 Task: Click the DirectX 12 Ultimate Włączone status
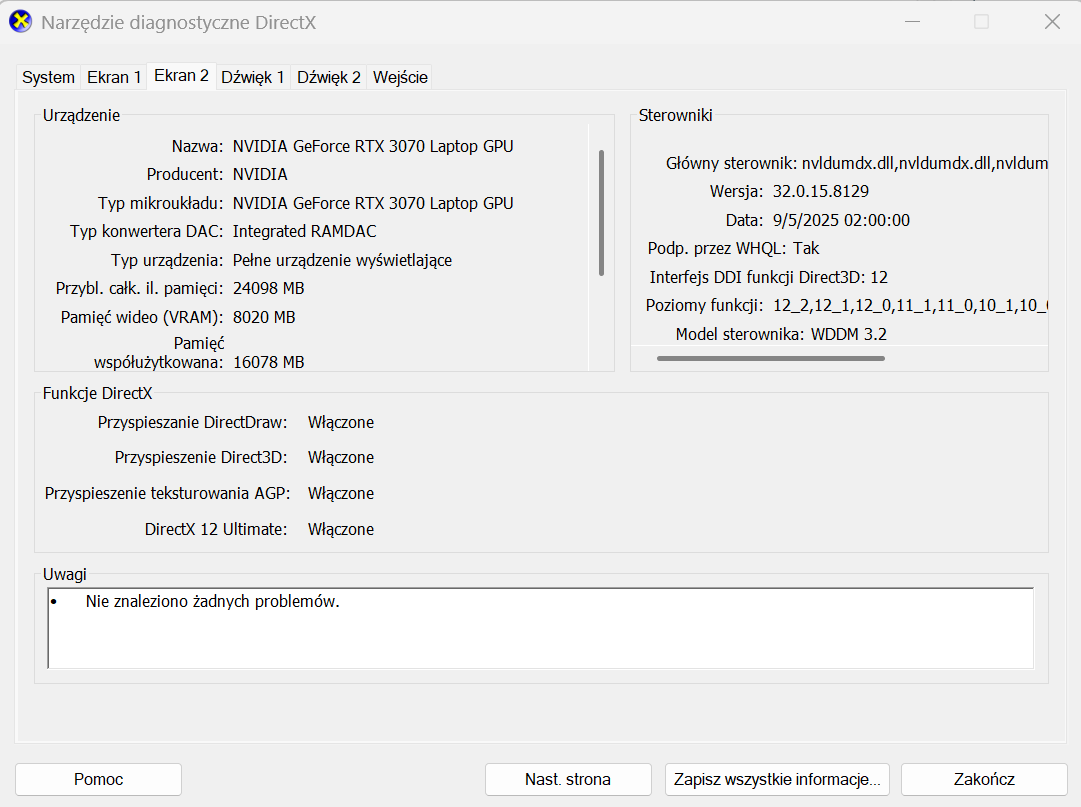[x=341, y=529]
